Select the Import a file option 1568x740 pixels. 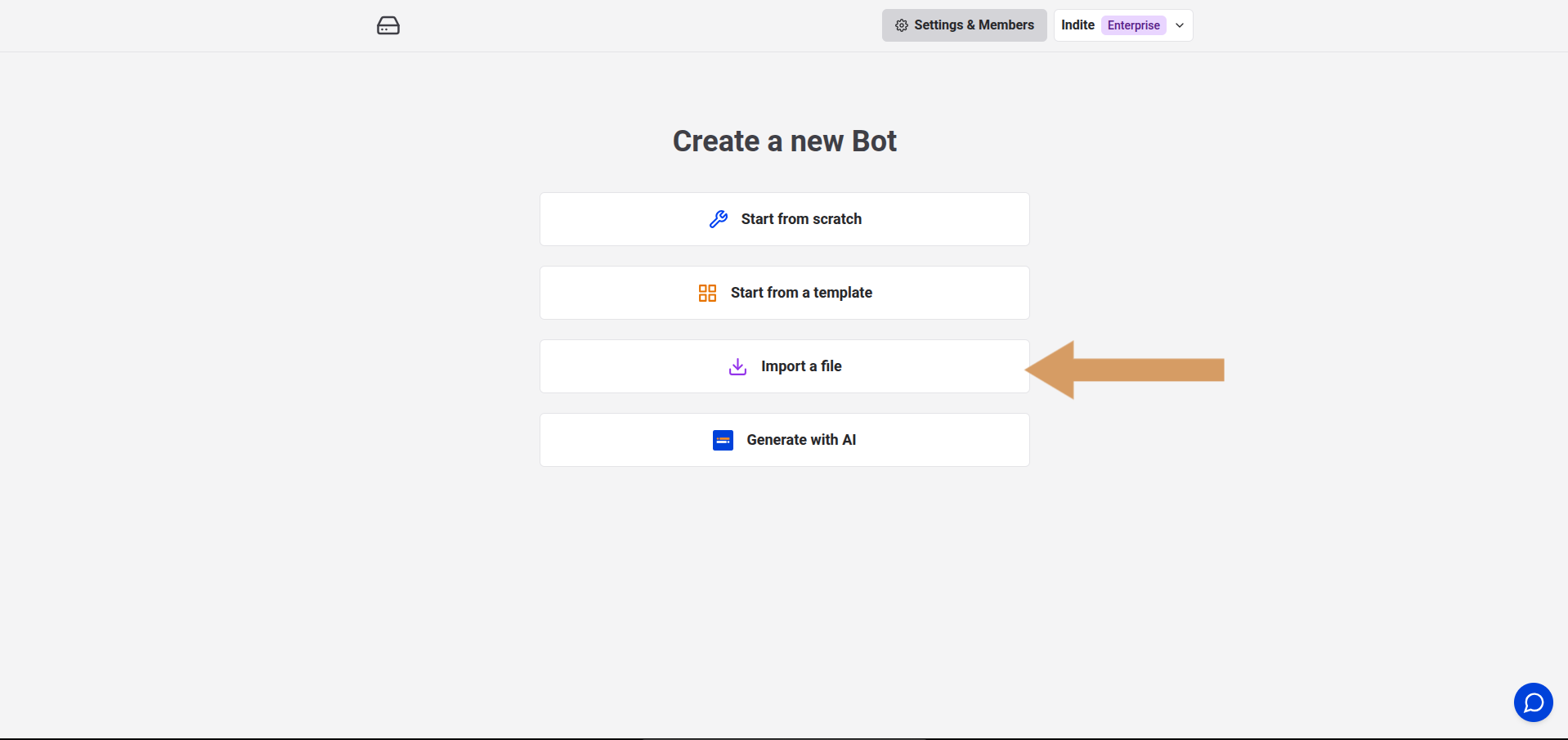pyautogui.click(x=784, y=366)
